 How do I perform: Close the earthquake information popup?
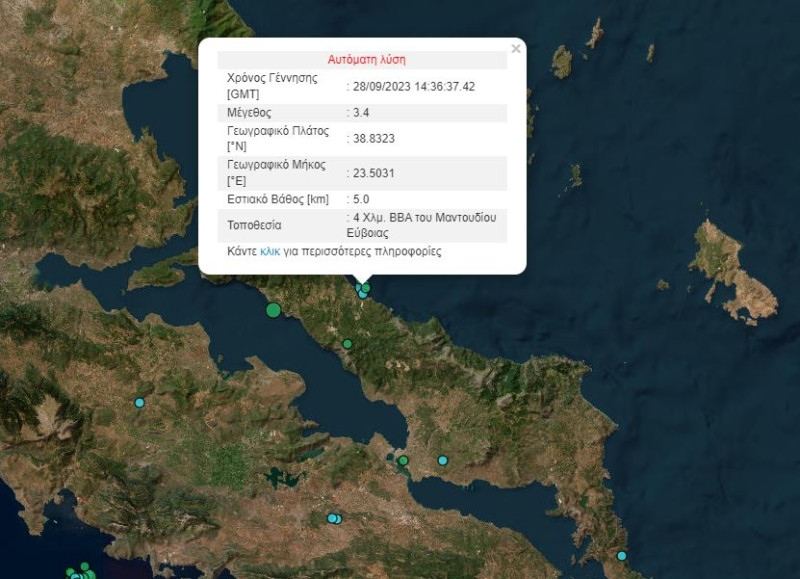point(516,46)
